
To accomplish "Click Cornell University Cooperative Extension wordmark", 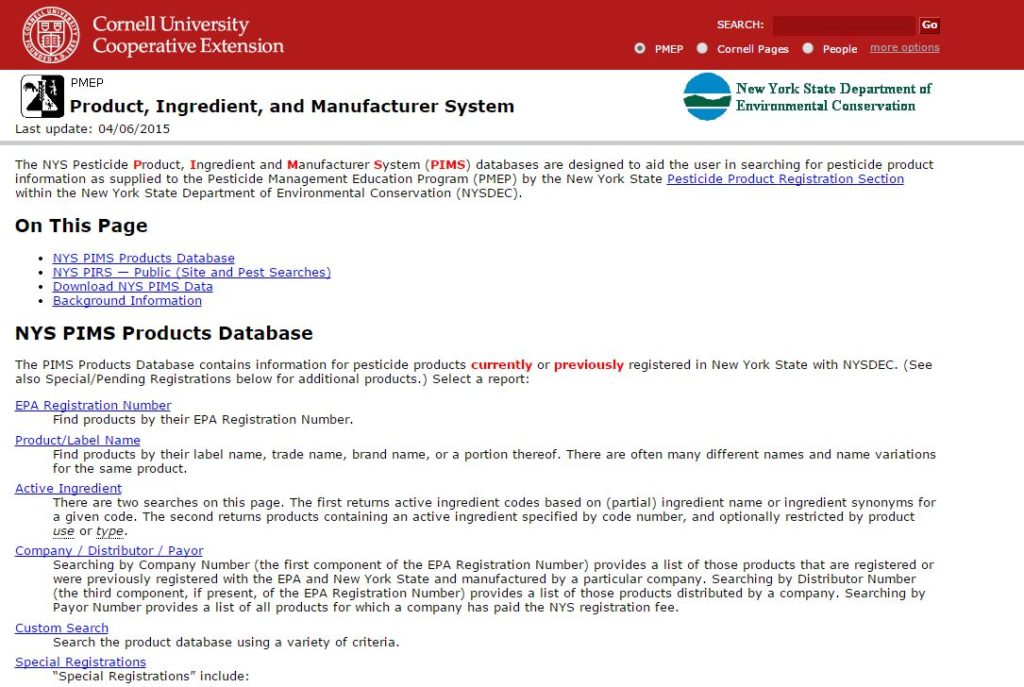I will click(x=187, y=35).
